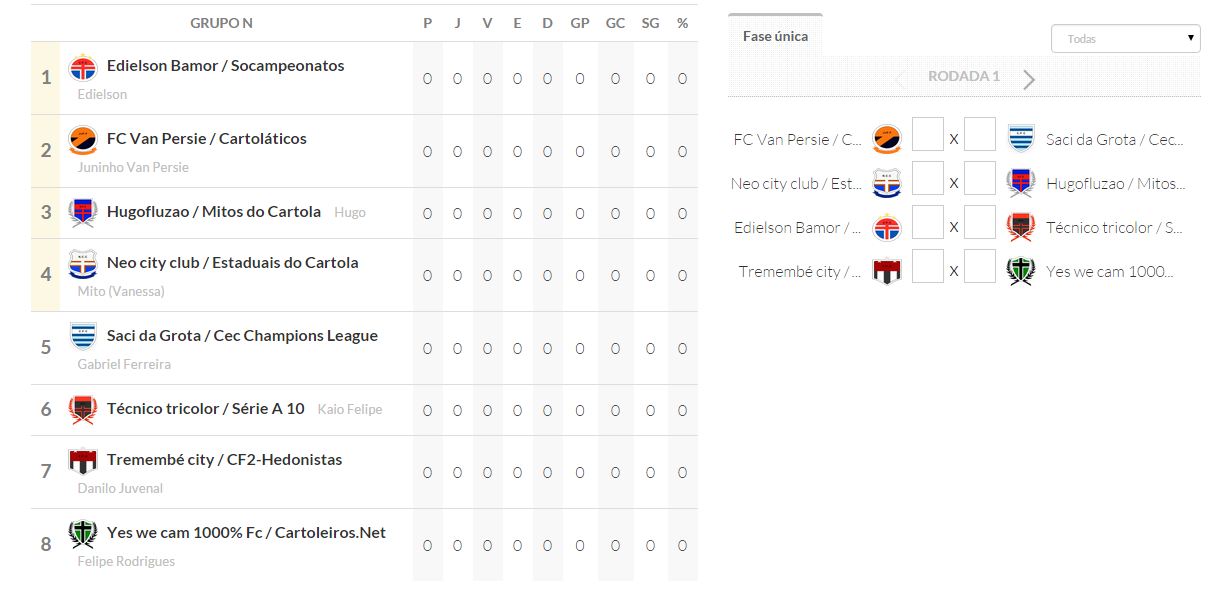
Task: Click Neo city club crest in standings
Action: [x=83, y=264]
